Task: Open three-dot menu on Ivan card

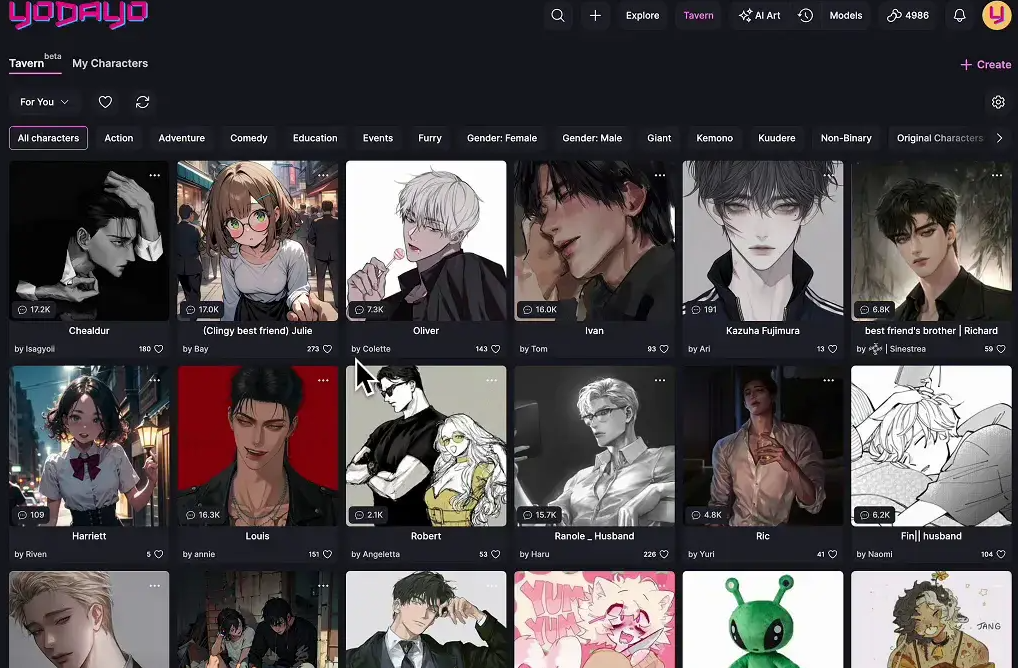Action: [x=660, y=175]
